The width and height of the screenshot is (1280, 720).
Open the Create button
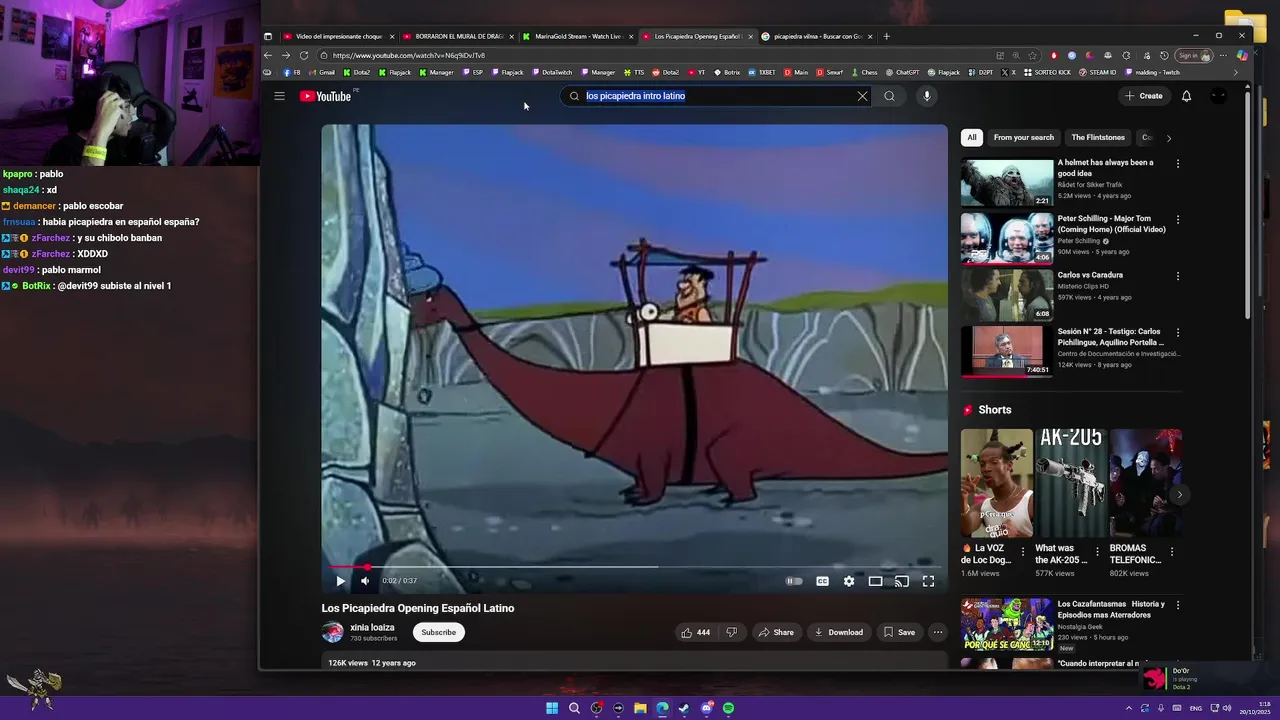click(x=1143, y=96)
